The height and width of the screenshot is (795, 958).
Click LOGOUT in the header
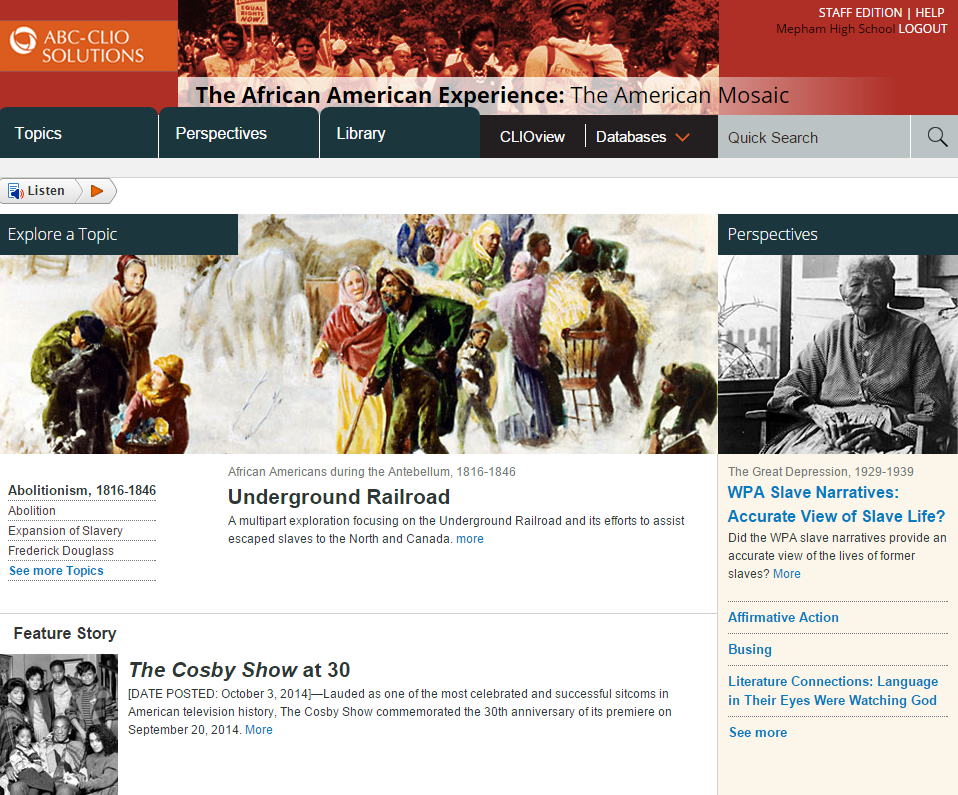923,29
